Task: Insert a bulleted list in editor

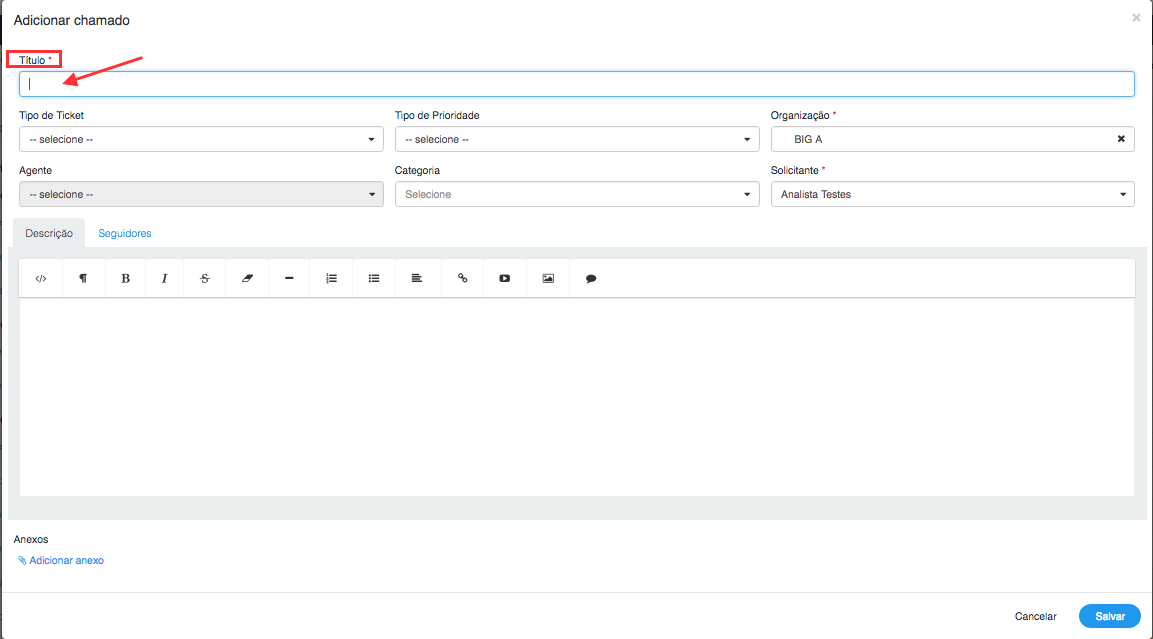Action: pos(374,279)
